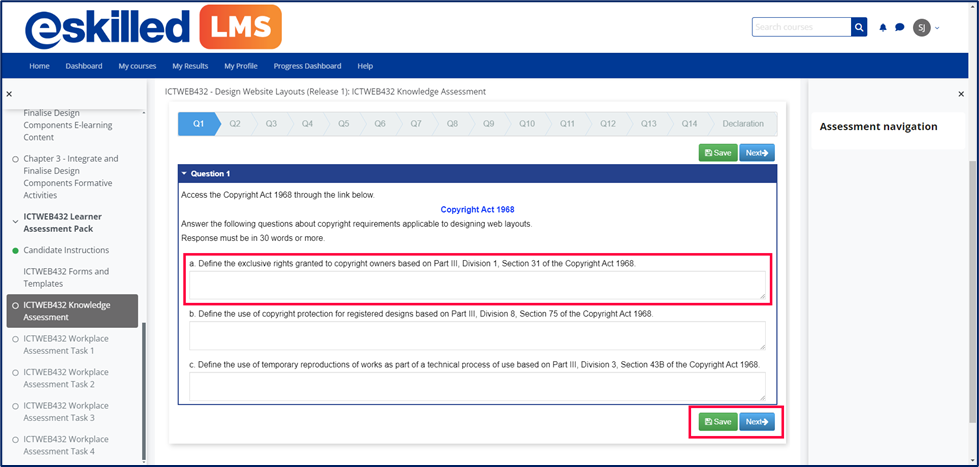This screenshot has width=979, height=467.
Task: Go to Home in navigation bar
Action: 39,66
